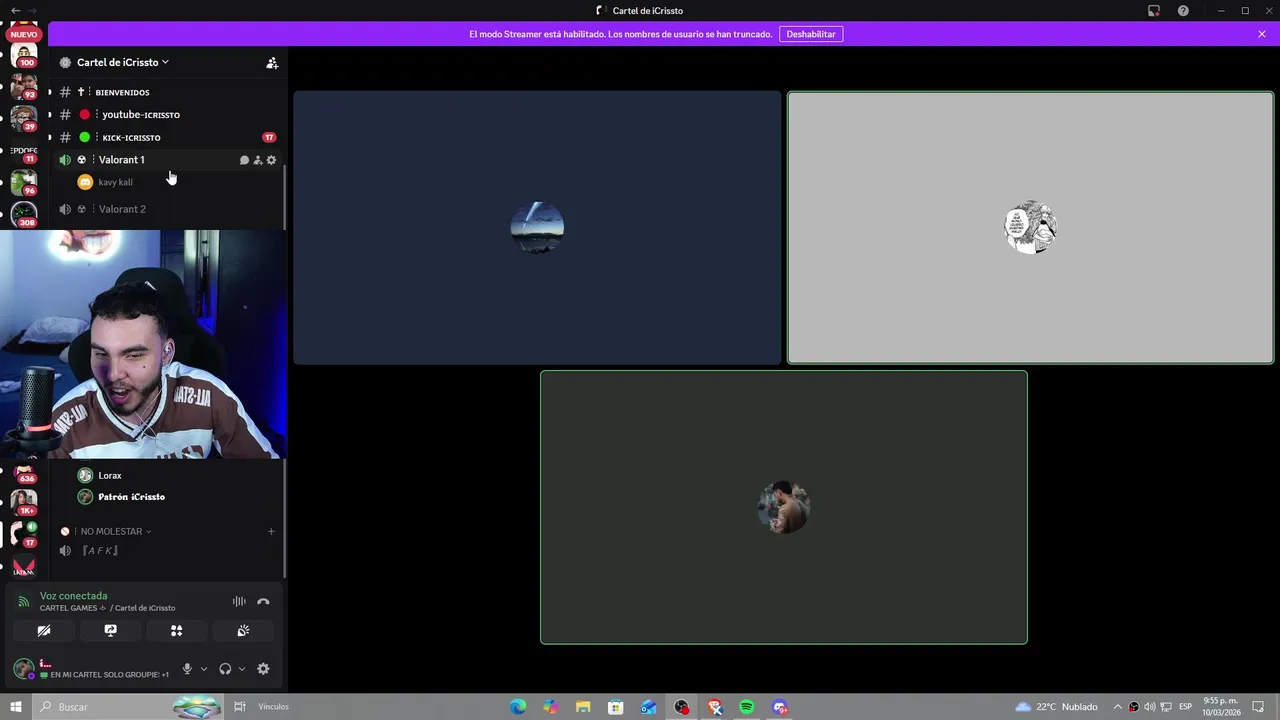The width and height of the screenshot is (1280, 720).
Task: Open the Valorant 1 channel chat bubble icon
Action: point(244,160)
